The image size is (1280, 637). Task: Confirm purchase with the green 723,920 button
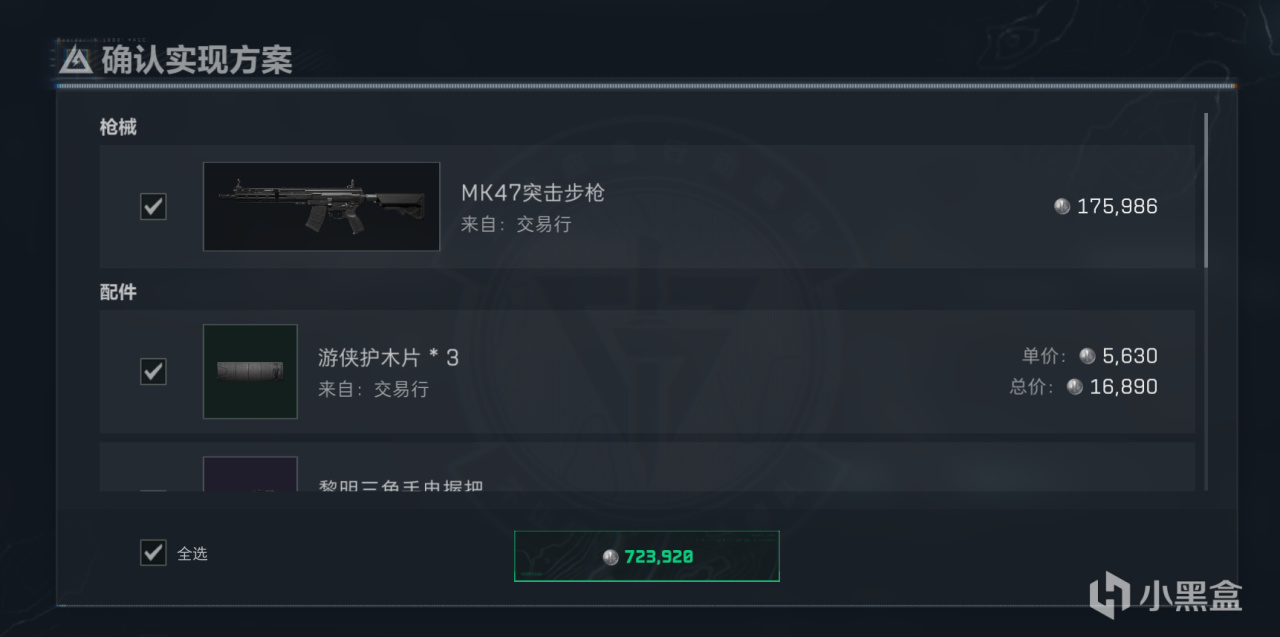(647, 556)
